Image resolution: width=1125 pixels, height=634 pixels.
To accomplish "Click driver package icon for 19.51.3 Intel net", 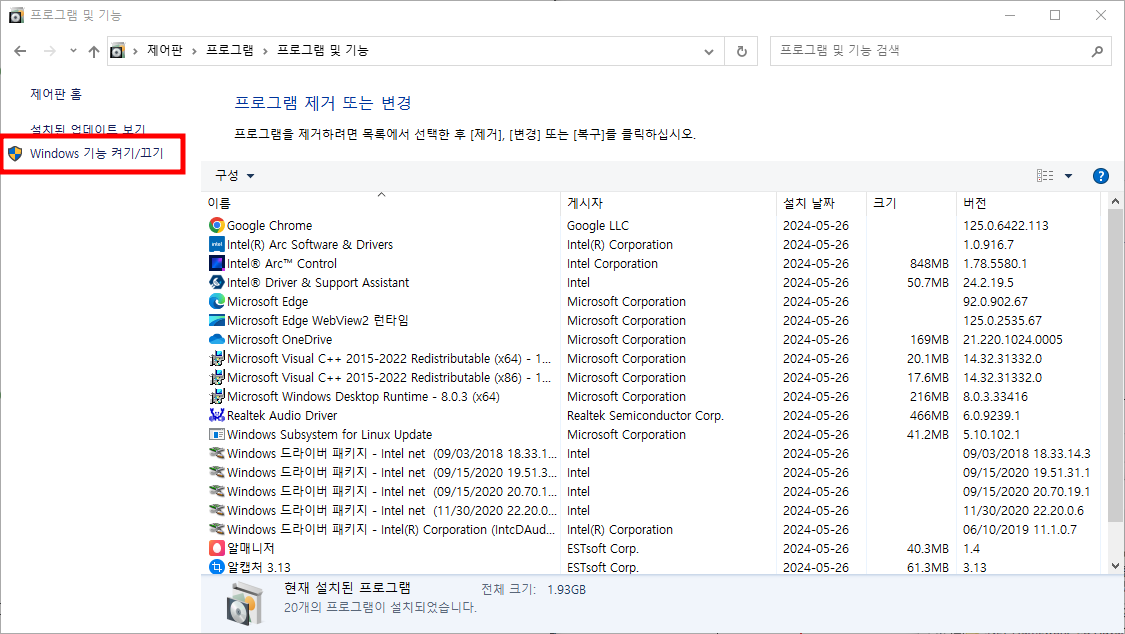I will pos(217,473).
